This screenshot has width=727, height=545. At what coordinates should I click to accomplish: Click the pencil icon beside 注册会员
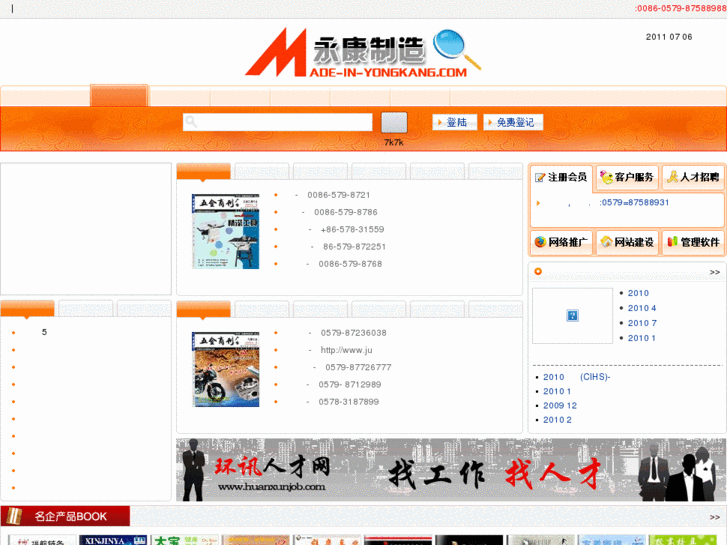[540, 177]
